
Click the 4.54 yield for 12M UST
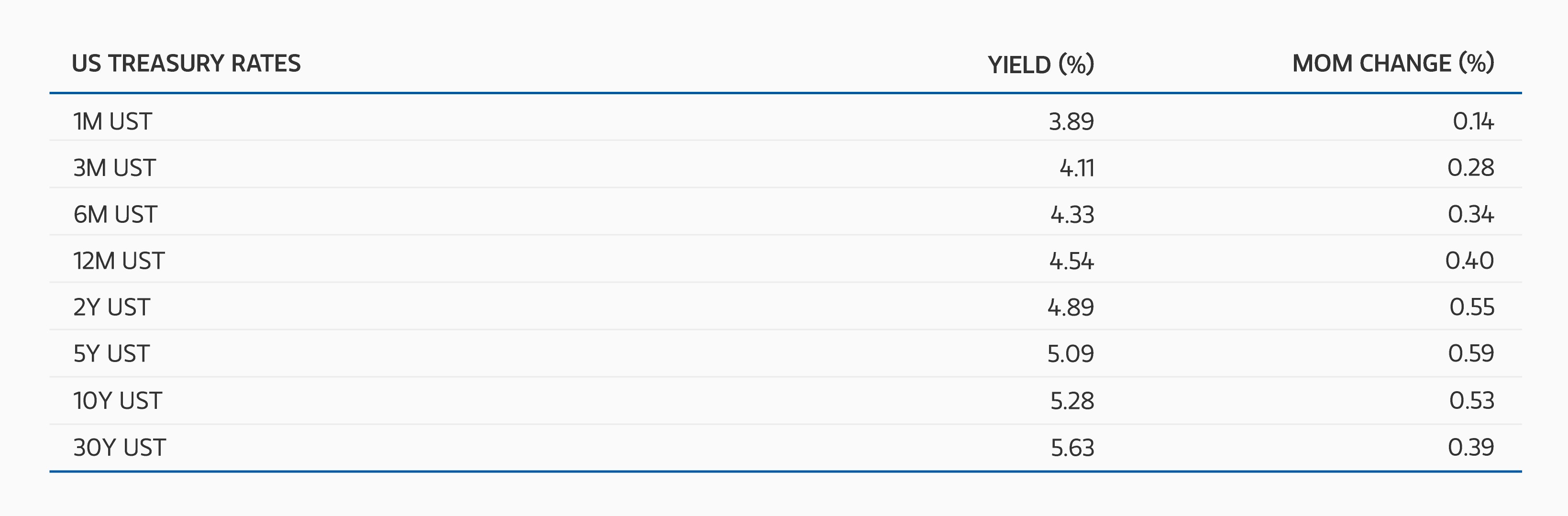pos(1071,261)
